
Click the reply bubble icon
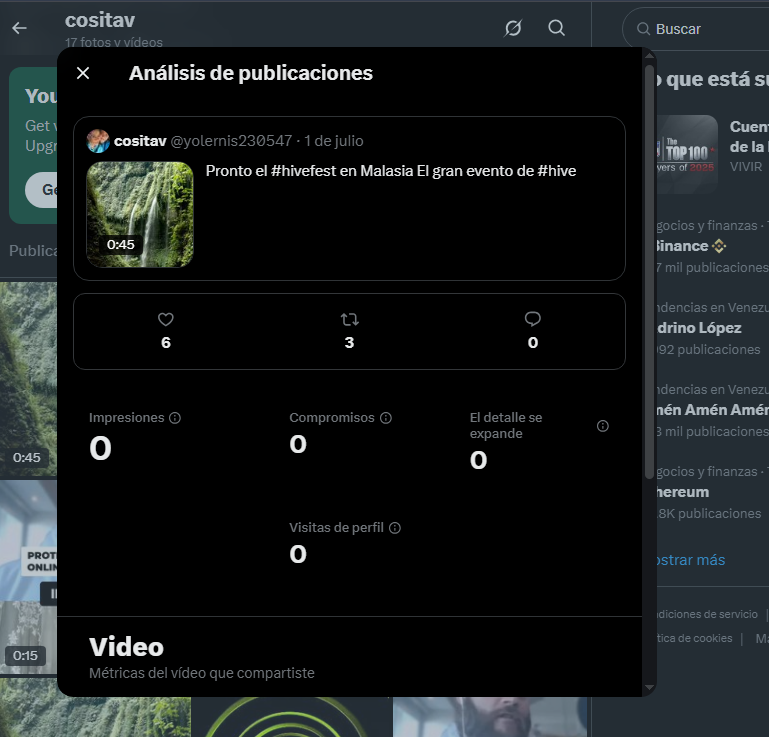coord(533,319)
